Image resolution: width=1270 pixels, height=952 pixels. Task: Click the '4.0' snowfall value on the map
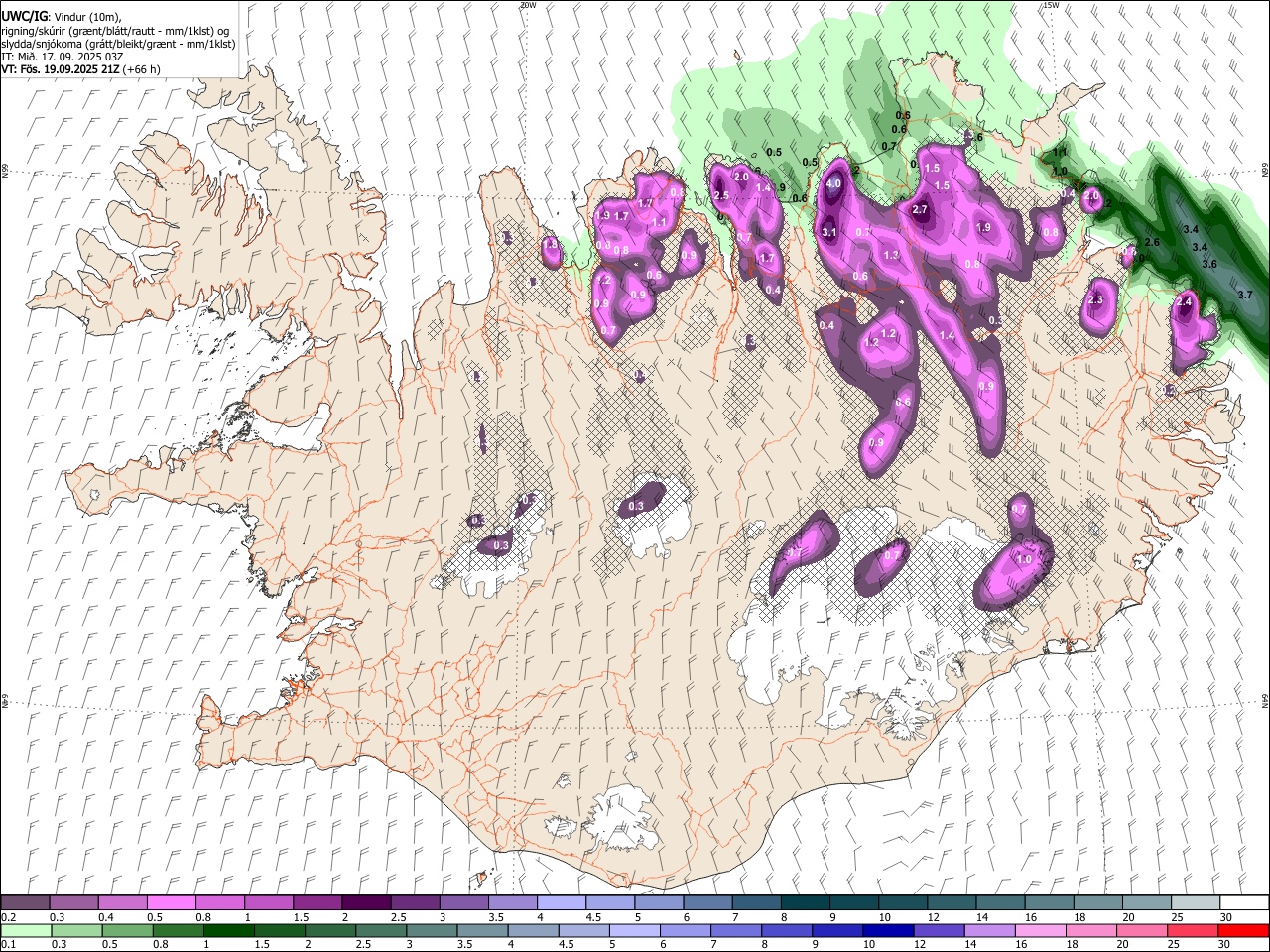pyautogui.click(x=834, y=183)
